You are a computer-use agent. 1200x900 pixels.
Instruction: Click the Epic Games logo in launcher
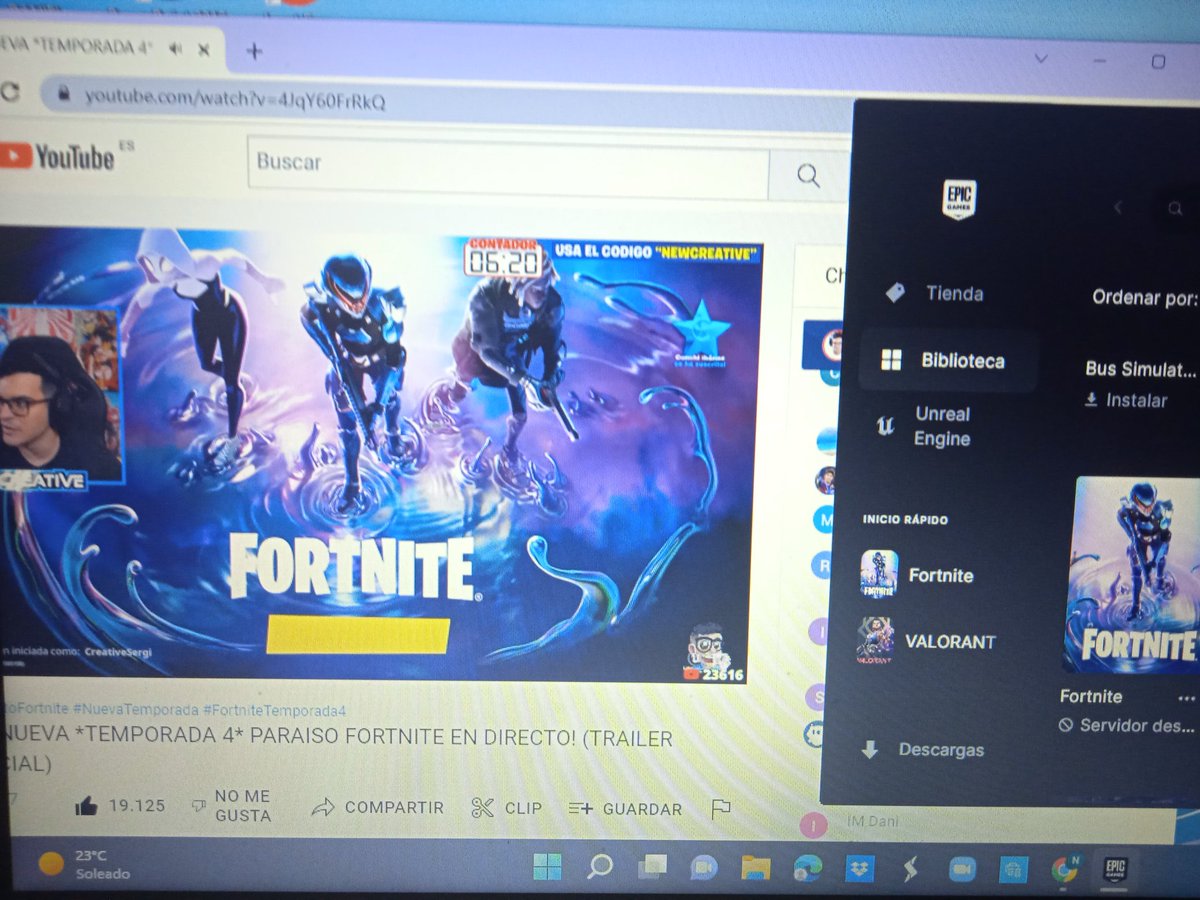click(x=959, y=200)
